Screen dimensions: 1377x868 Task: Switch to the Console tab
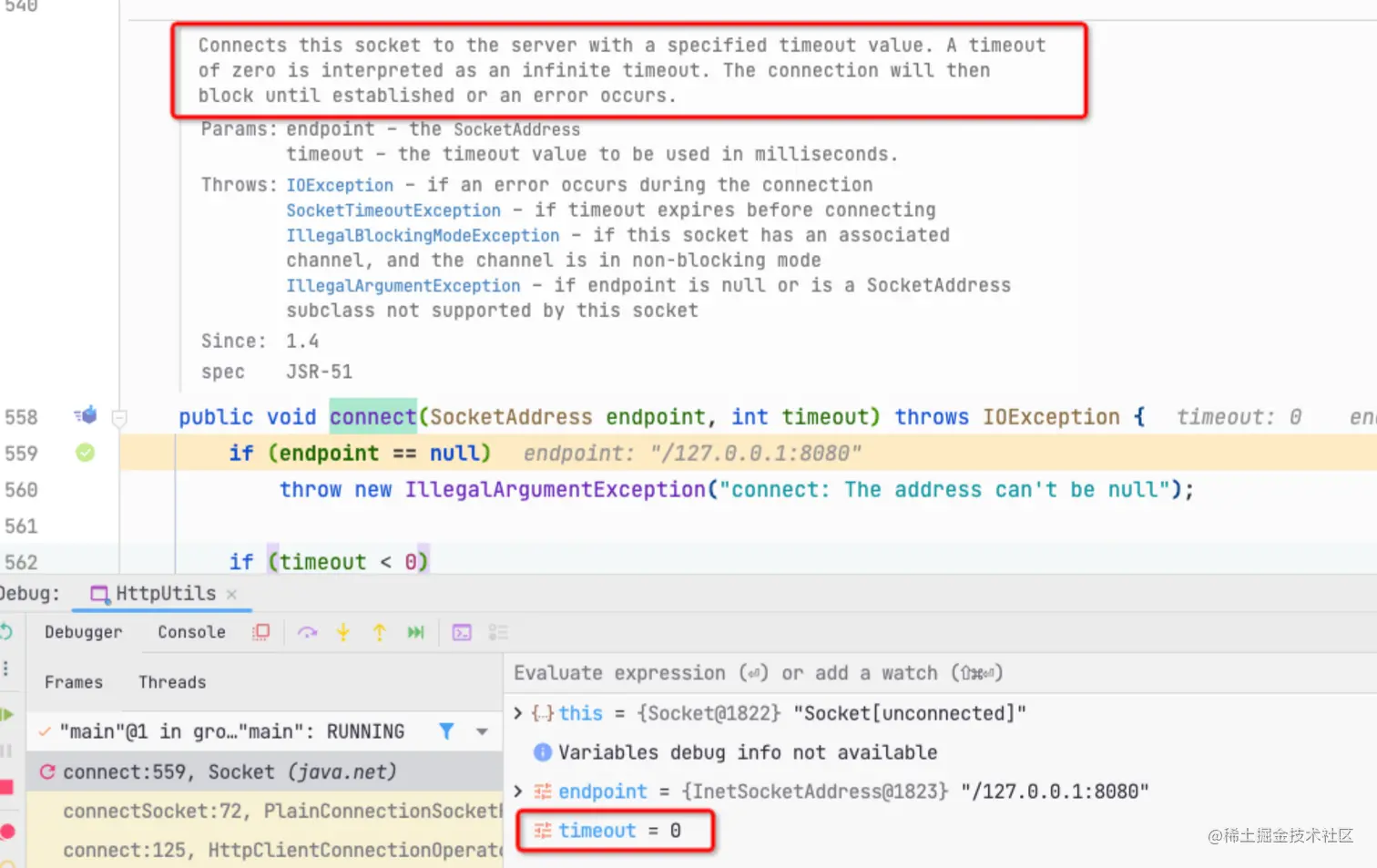[190, 631]
